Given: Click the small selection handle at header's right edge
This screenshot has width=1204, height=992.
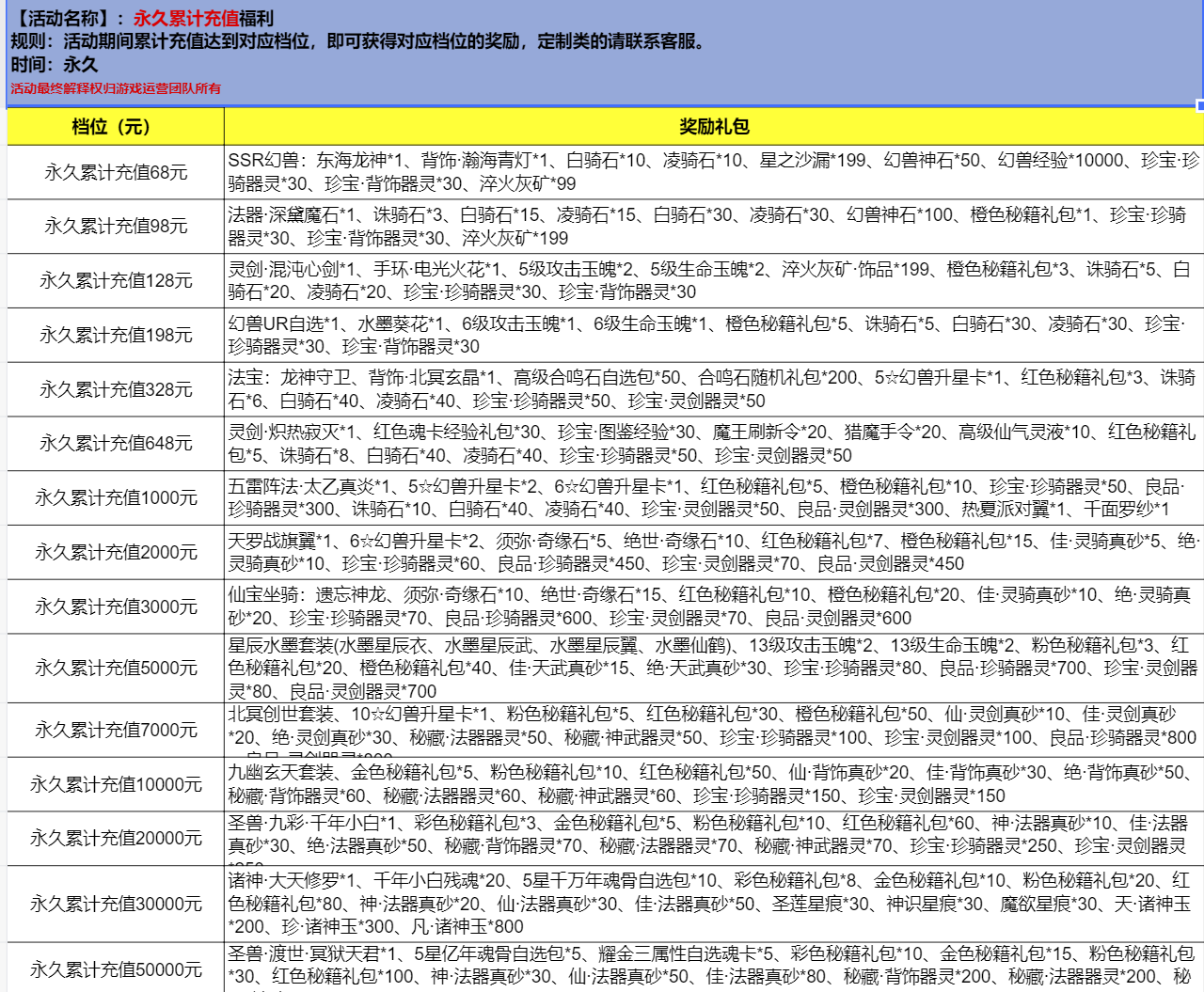Looking at the screenshot, I should tap(1200, 105).
